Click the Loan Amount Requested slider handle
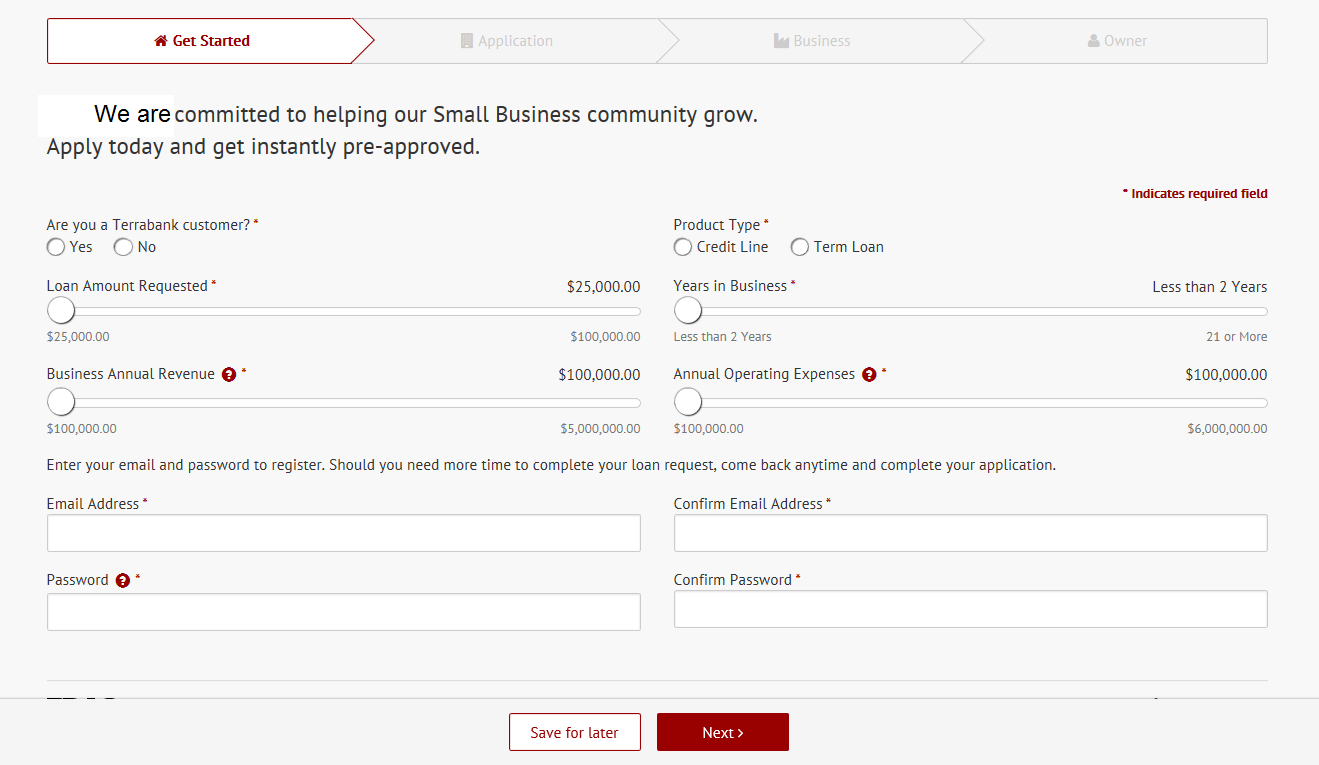Viewport: 1319px width, 765px height. click(61, 310)
